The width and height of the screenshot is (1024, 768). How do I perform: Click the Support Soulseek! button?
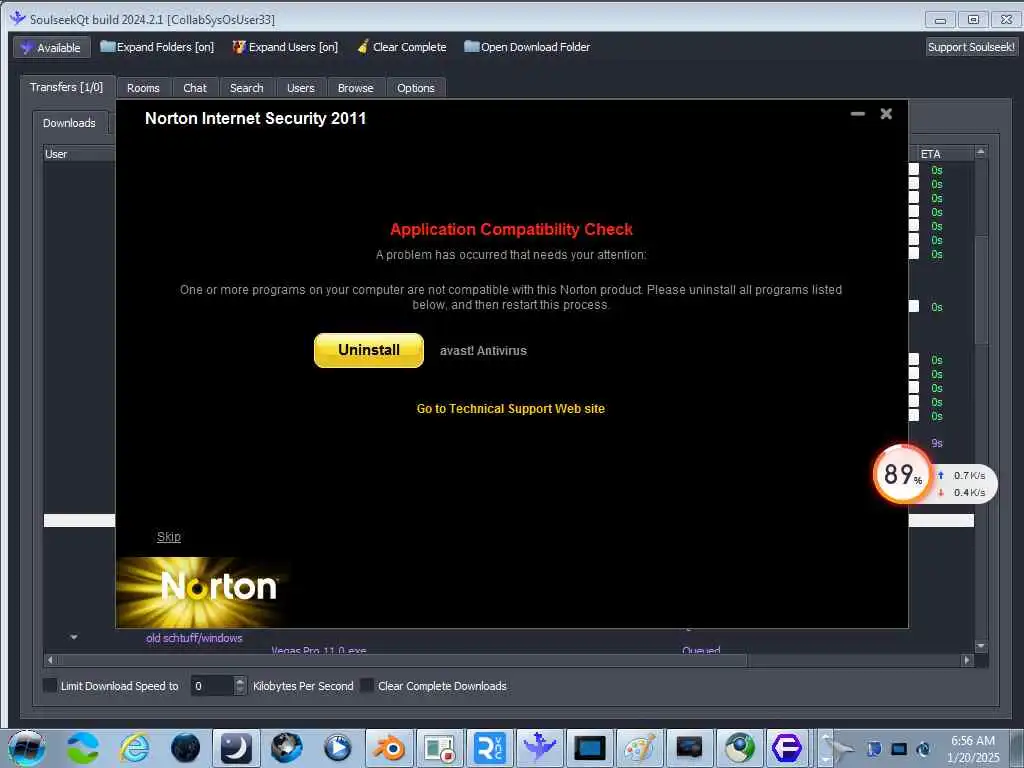(x=971, y=47)
